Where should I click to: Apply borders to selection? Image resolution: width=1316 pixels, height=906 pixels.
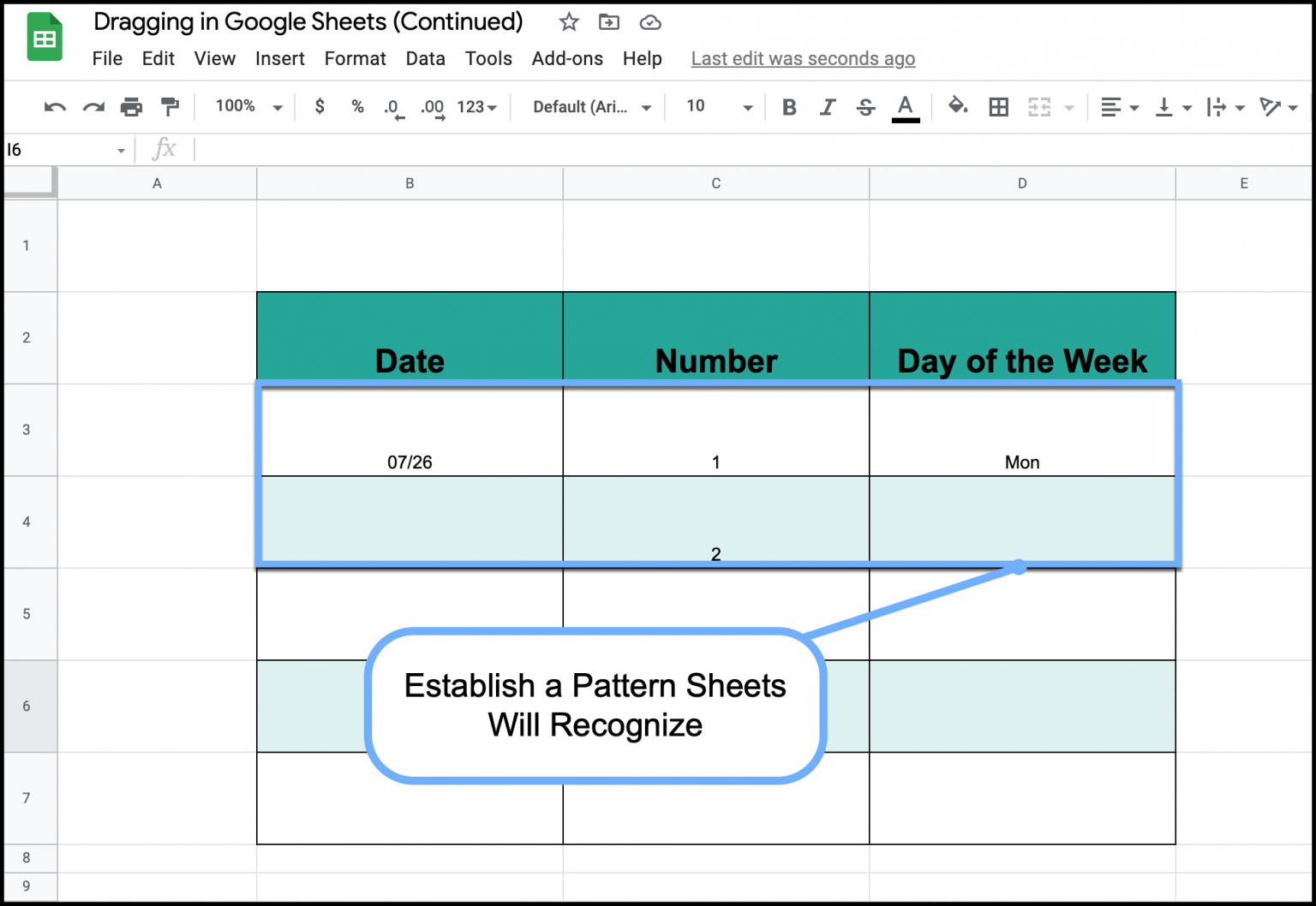pos(998,106)
